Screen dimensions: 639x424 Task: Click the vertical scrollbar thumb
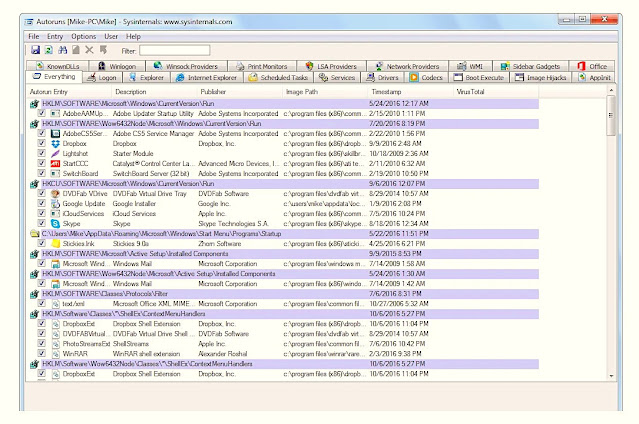click(x=611, y=115)
